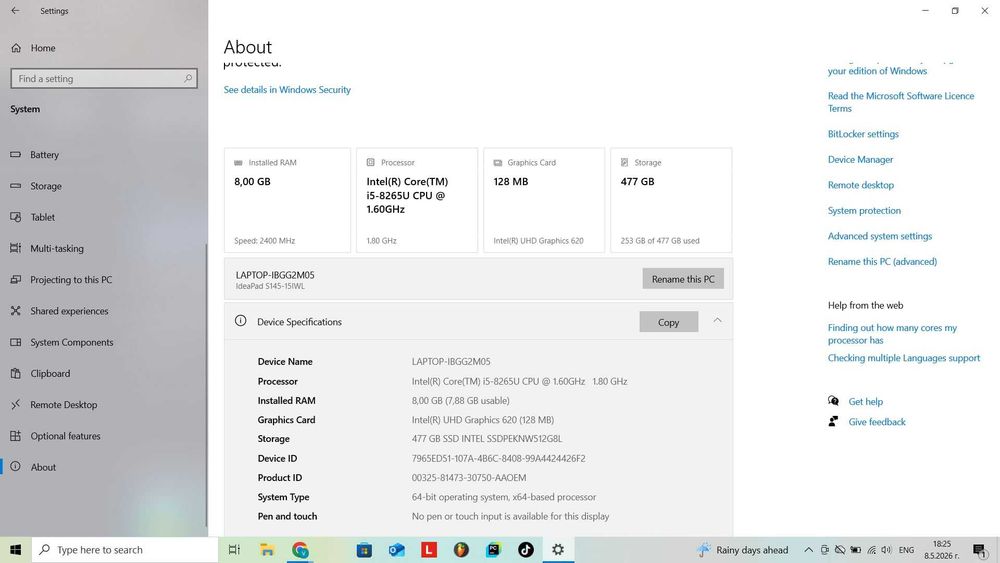This screenshot has height=563, width=1000.
Task: Open the Remote desktop related link
Action: coord(860,185)
